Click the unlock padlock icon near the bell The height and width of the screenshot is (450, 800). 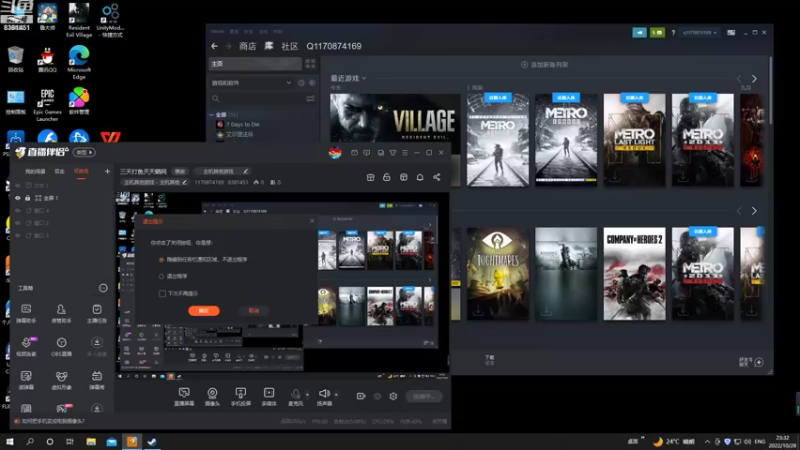click(387, 177)
